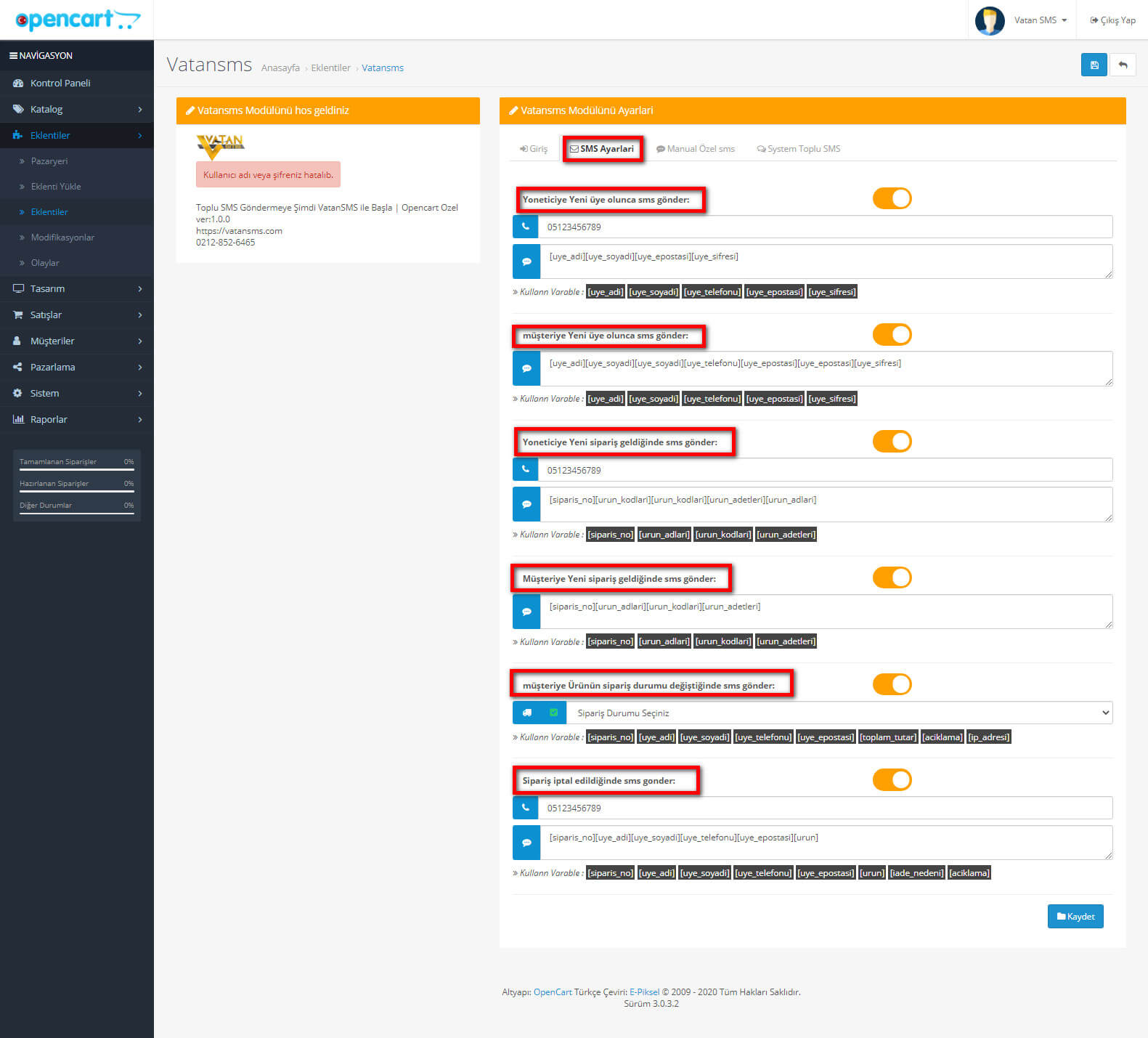1148x1038 pixels.
Task: Open the Manual Özel sms tab
Action: (696, 149)
